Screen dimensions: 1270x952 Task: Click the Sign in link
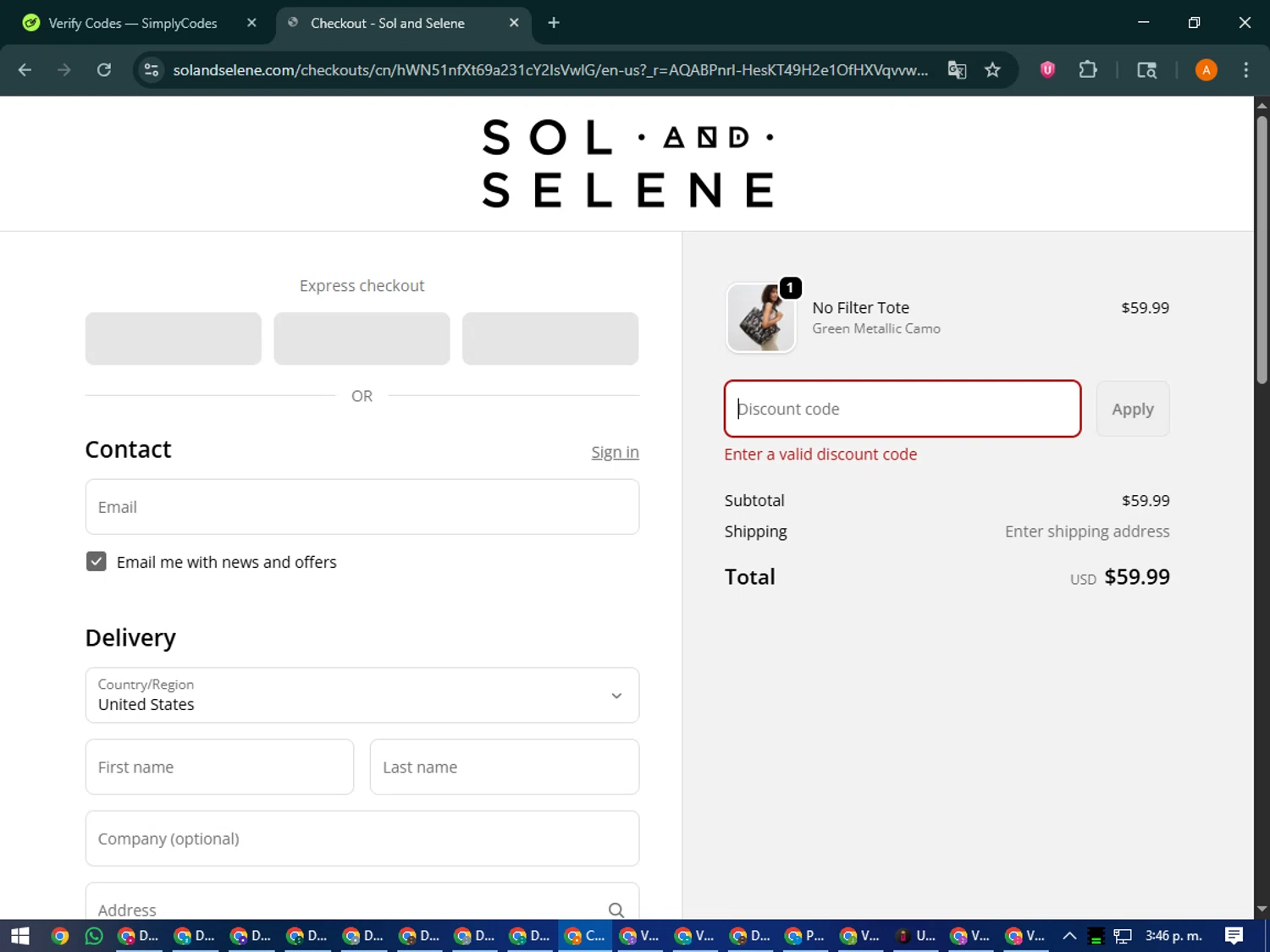pos(615,452)
